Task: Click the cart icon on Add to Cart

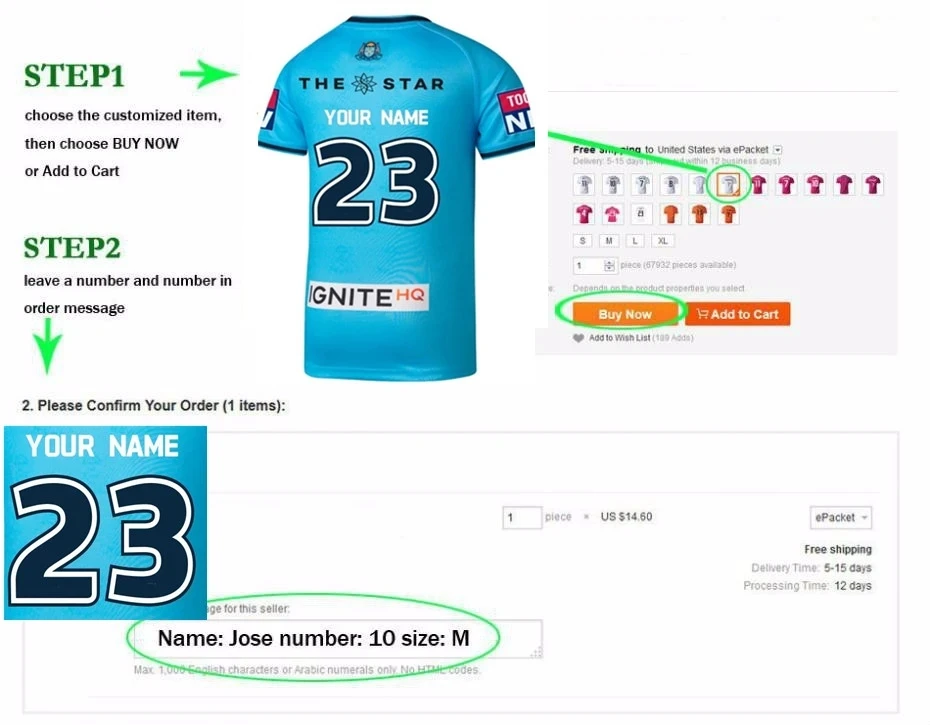Action: 702,314
